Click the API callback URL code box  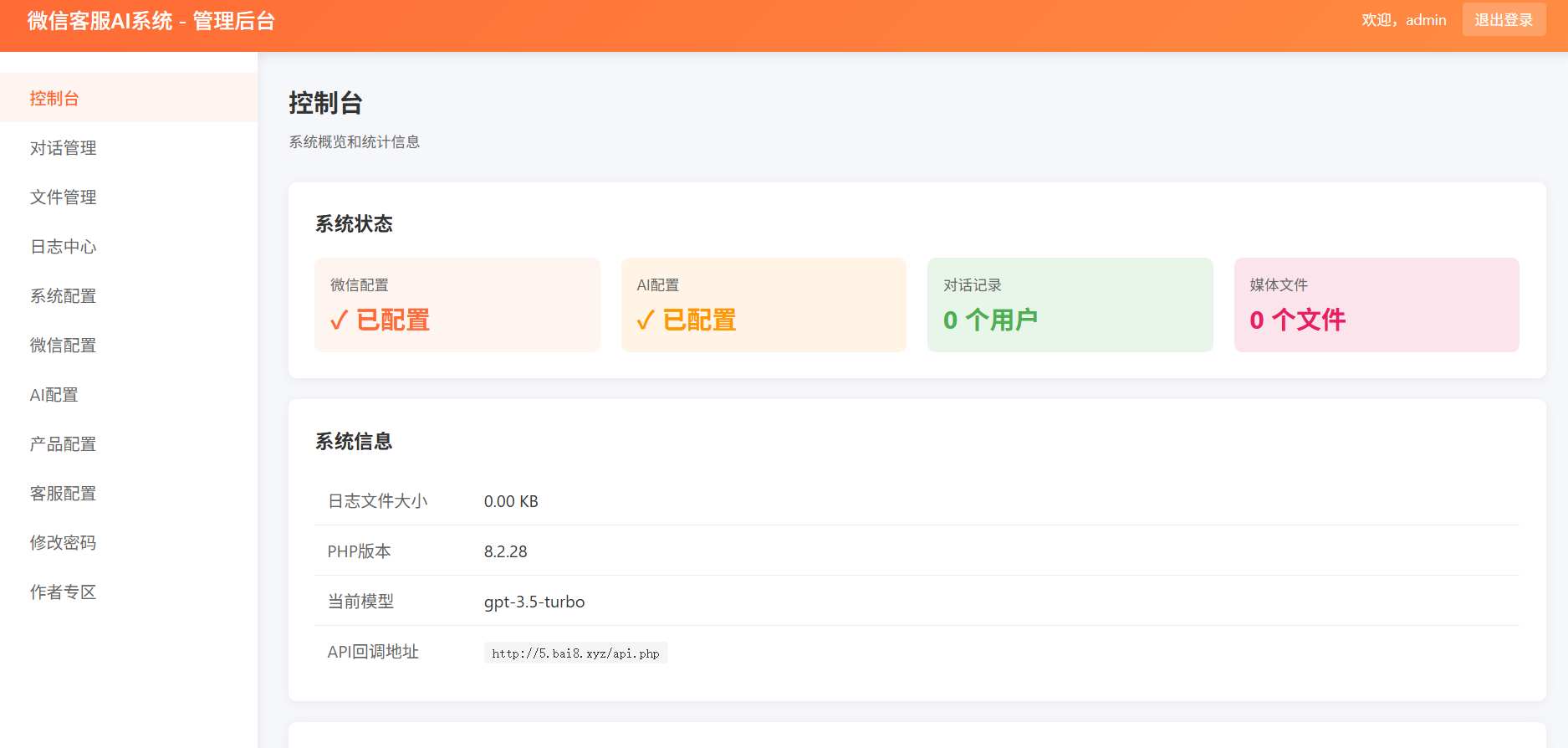(575, 653)
